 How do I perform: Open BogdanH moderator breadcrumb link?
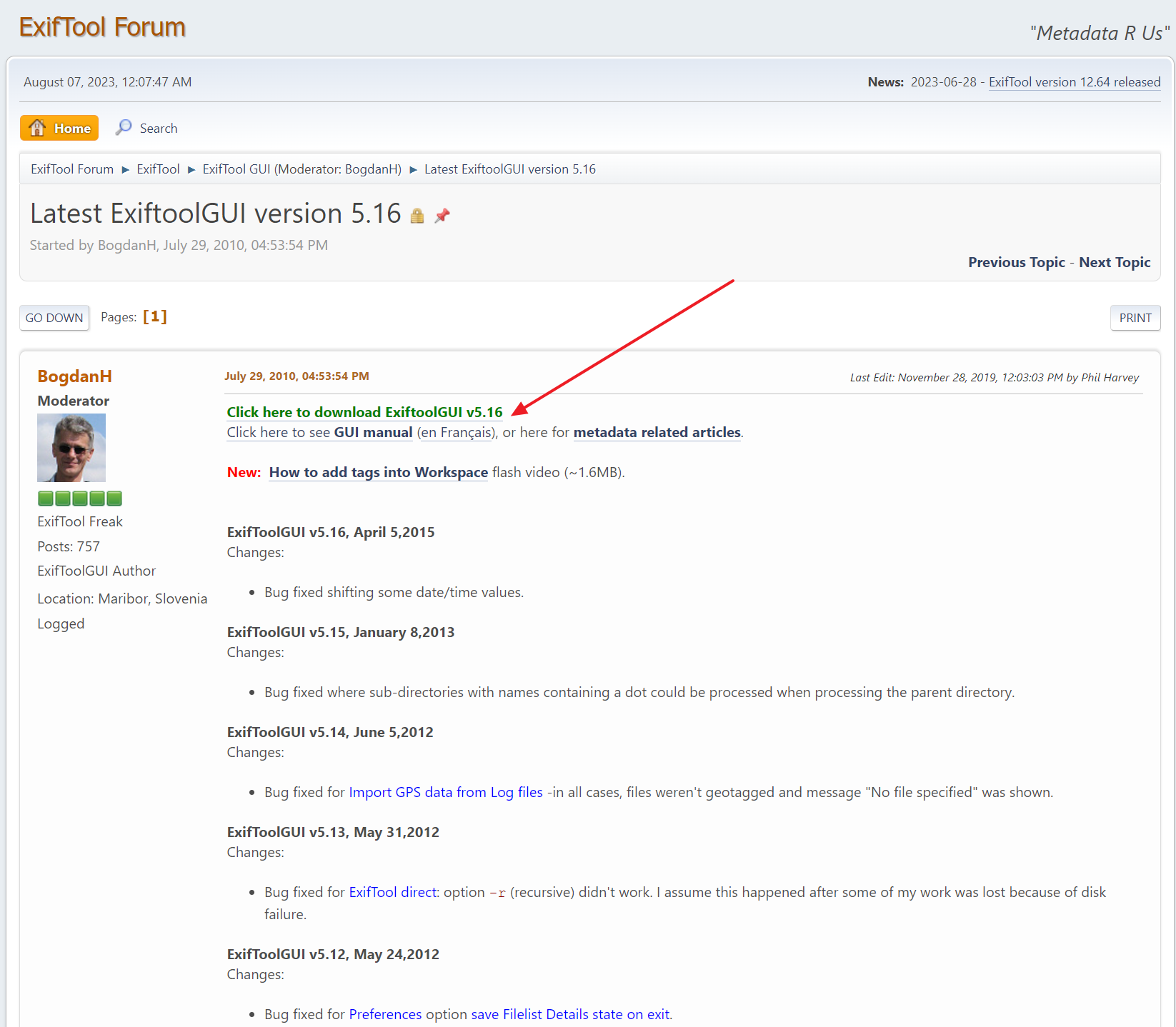[372, 169]
